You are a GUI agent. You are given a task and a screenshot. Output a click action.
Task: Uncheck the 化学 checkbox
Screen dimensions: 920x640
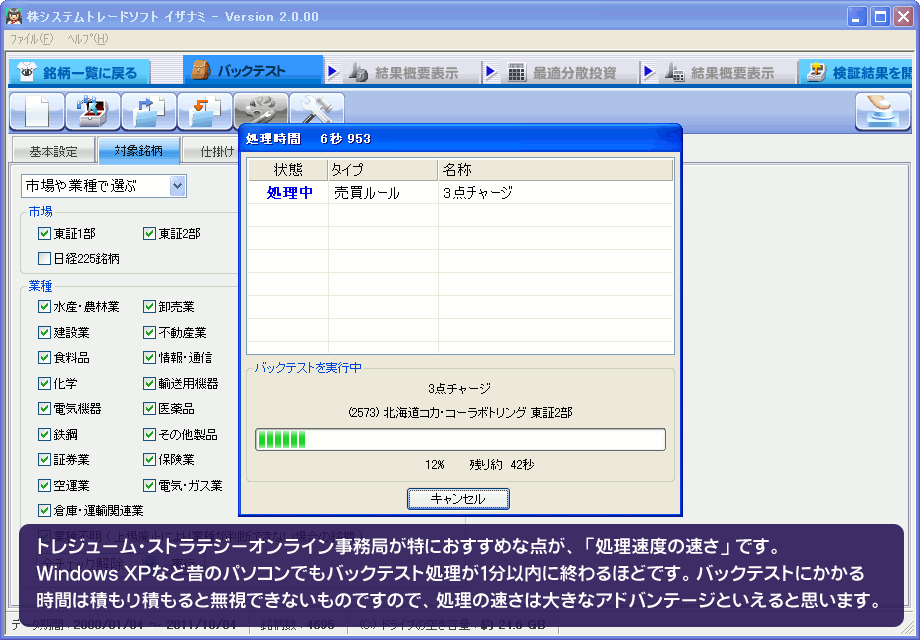(44, 384)
